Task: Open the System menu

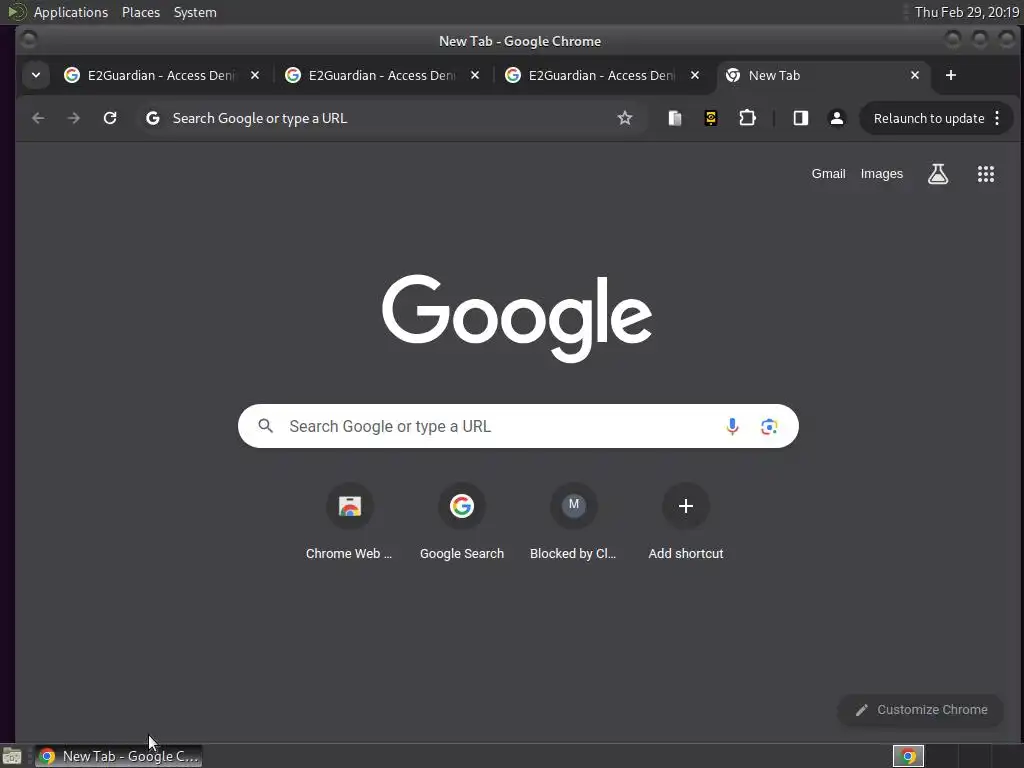Action: (195, 12)
